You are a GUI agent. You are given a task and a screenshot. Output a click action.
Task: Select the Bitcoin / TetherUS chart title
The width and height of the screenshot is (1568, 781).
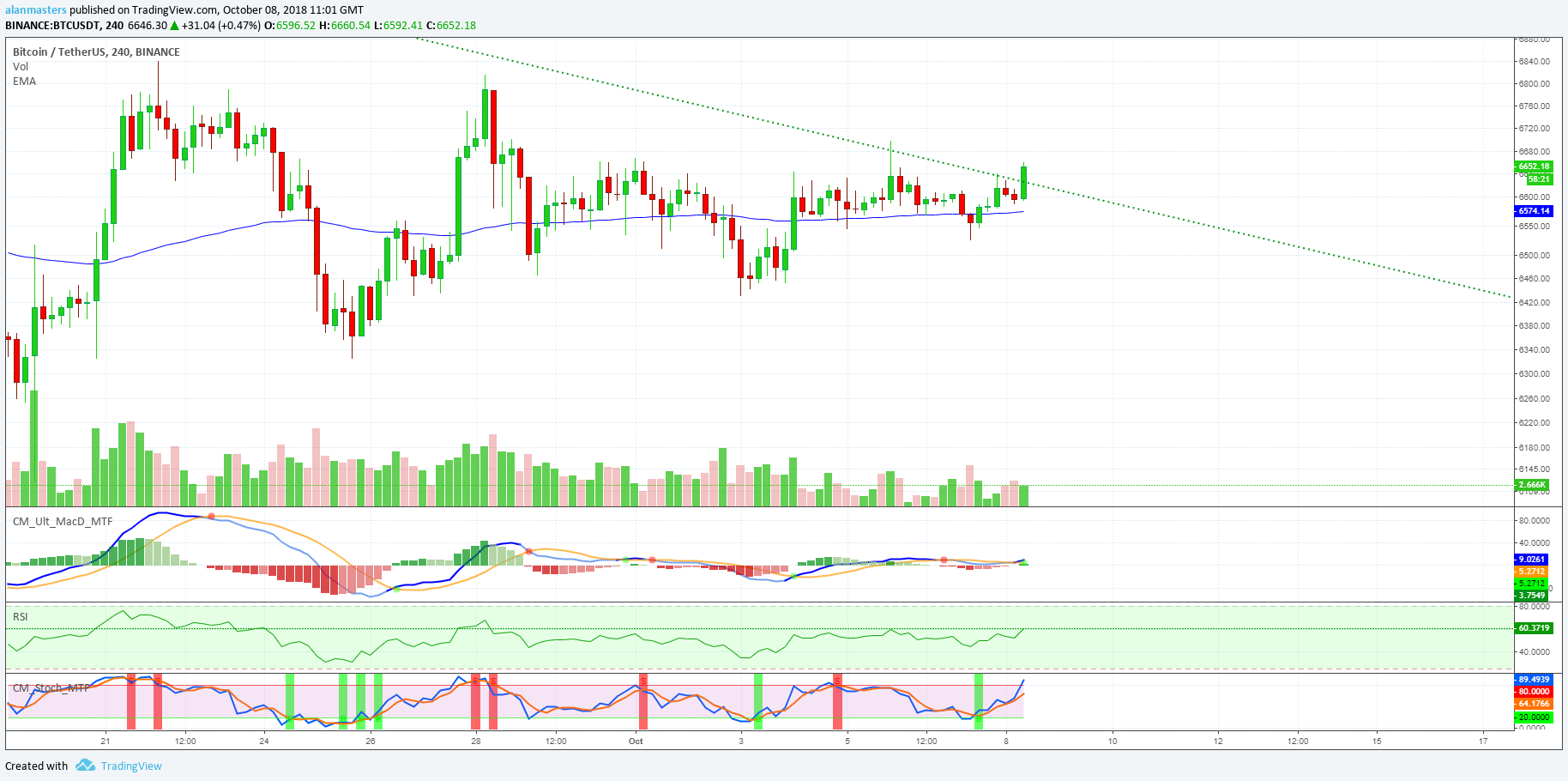(96, 51)
